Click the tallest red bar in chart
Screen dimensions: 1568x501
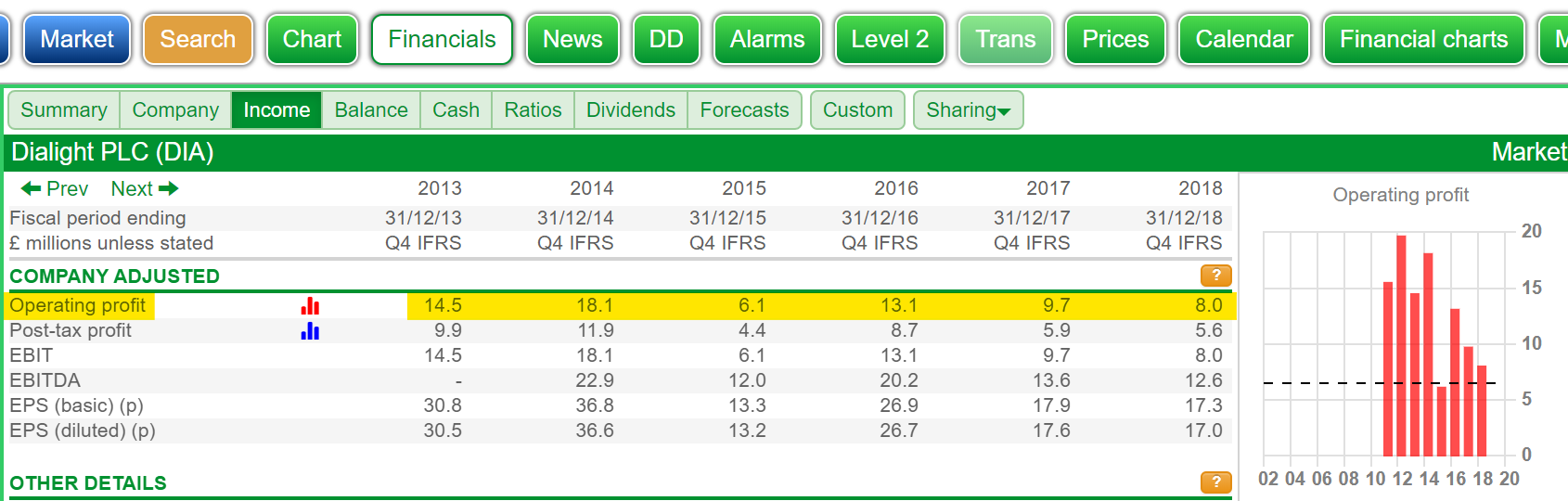pyautogui.click(x=1401, y=346)
